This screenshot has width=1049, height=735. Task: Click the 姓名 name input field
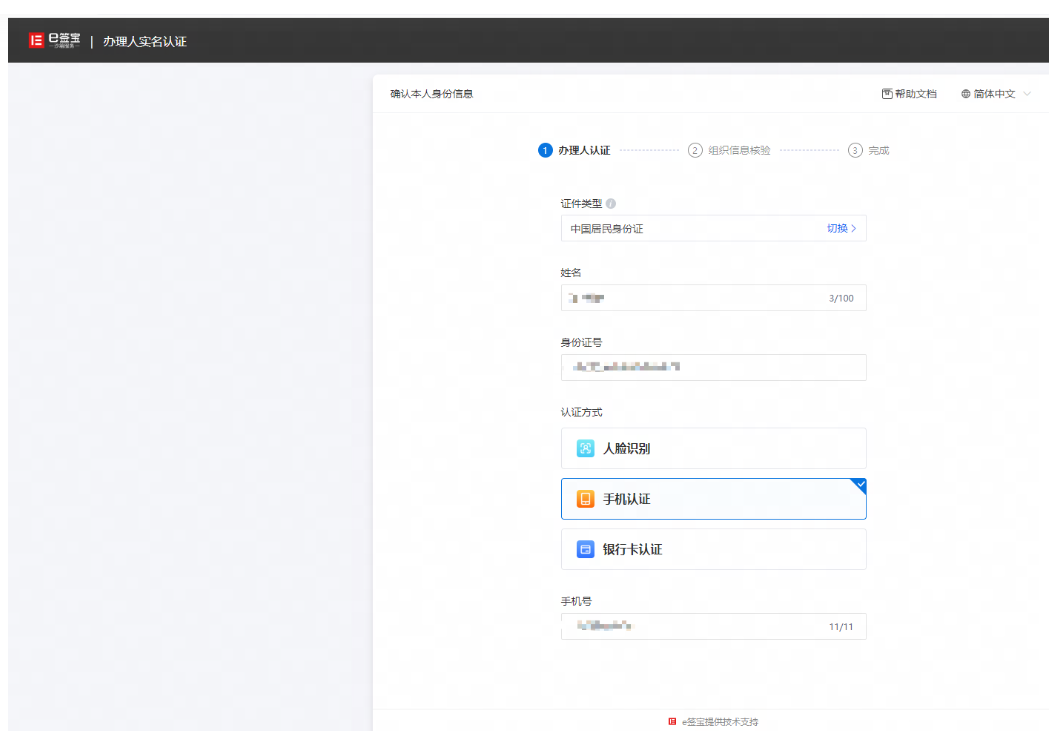pyautogui.click(x=714, y=298)
